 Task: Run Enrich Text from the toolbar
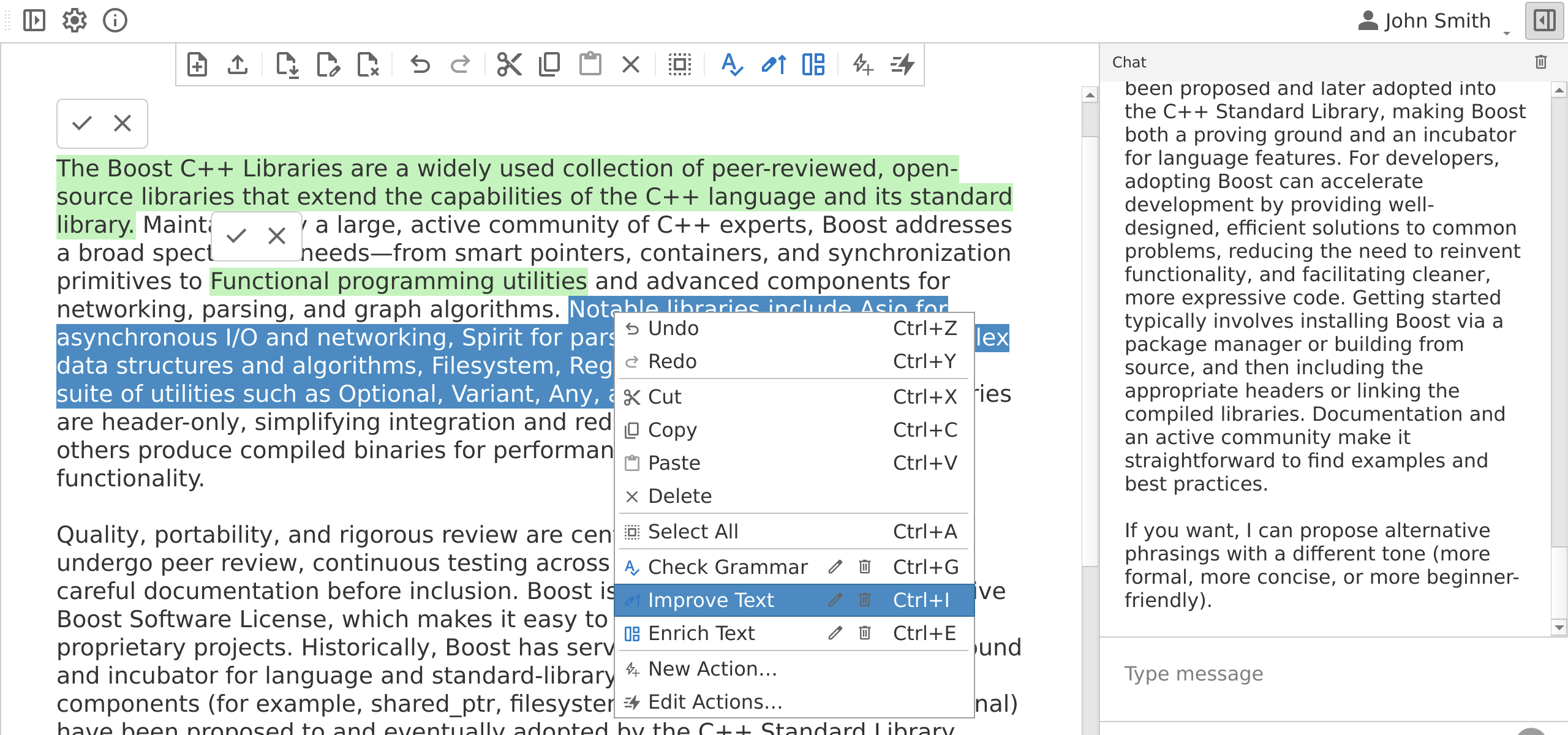[x=813, y=64]
